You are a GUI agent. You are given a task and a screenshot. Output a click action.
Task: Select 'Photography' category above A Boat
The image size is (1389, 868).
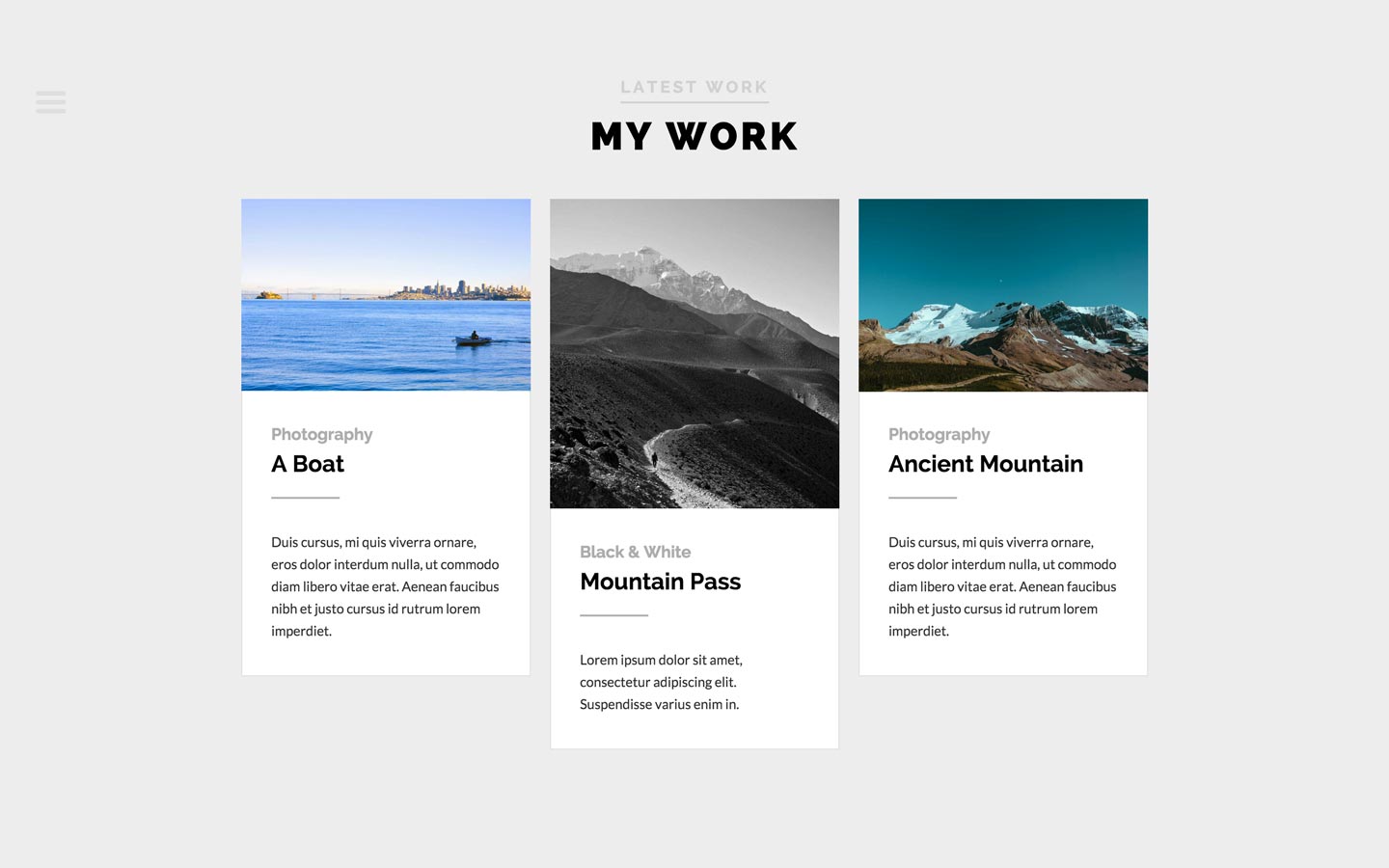pos(322,434)
